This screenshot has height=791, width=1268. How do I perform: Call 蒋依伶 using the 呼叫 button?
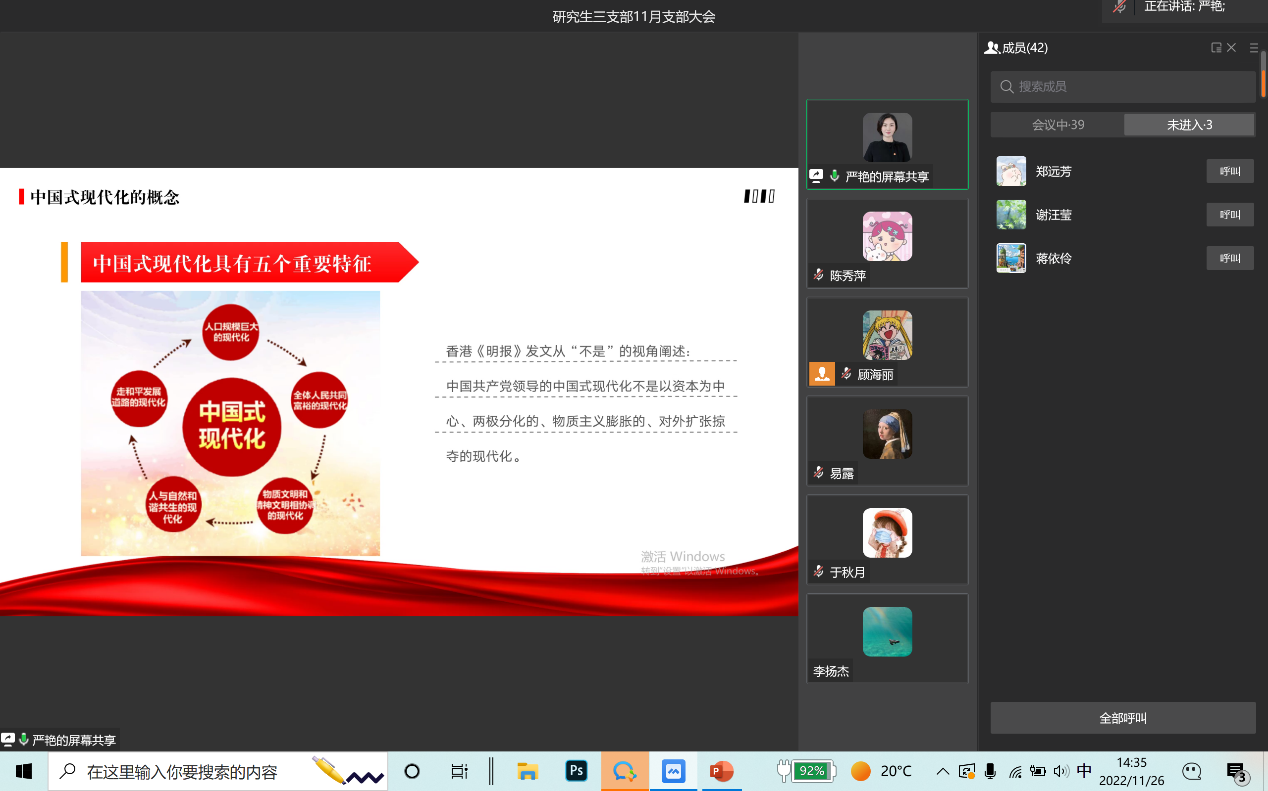click(x=1229, y=258)
